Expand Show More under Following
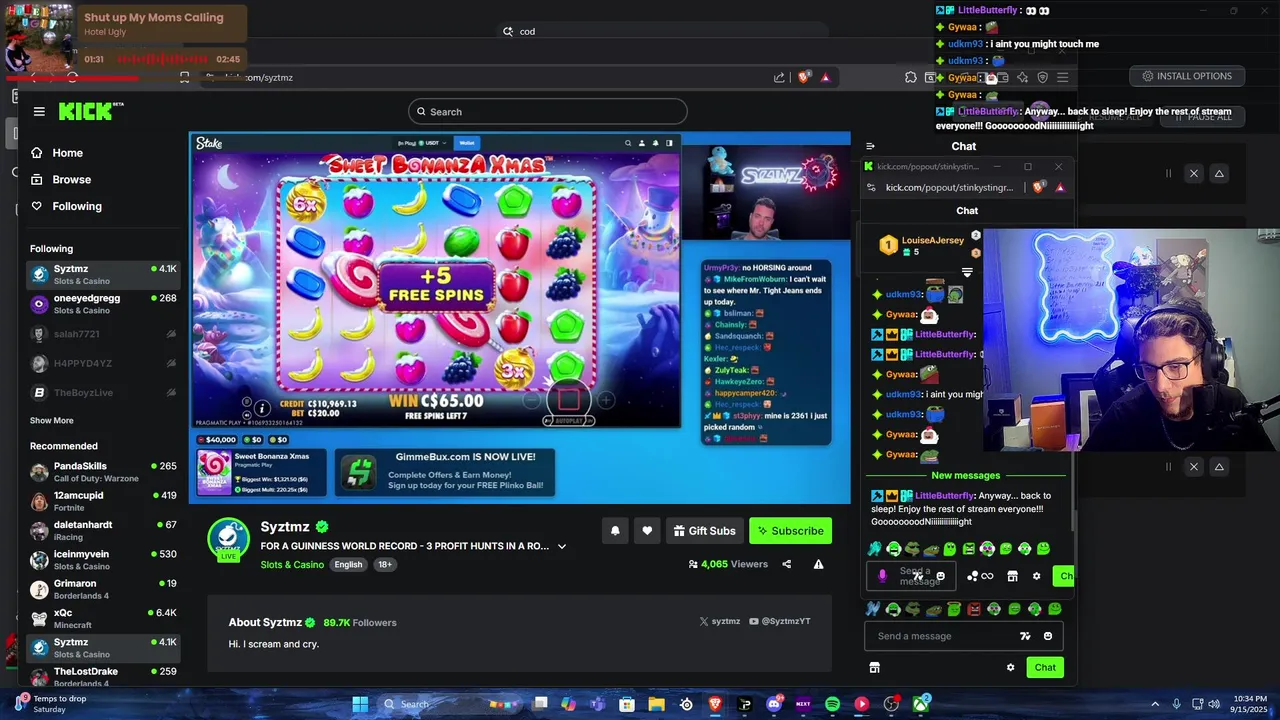Image resolution: width=1280 pixels, height=720 pixels. click(52, 421)
